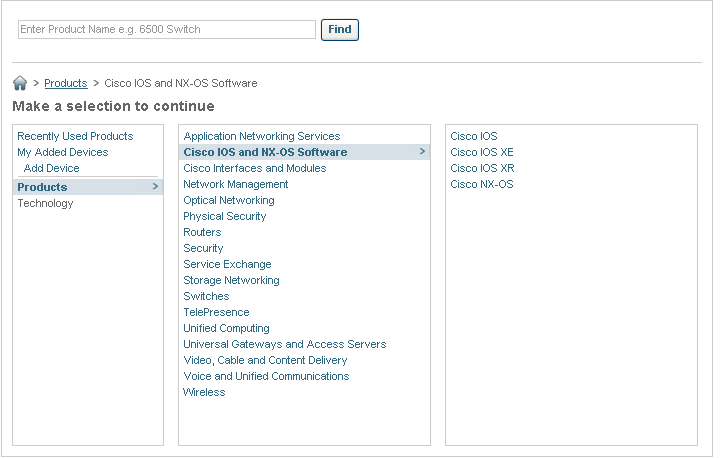This screenshot has height=458, width=720.
Task: Click the Find button
Action: point(340,30)
